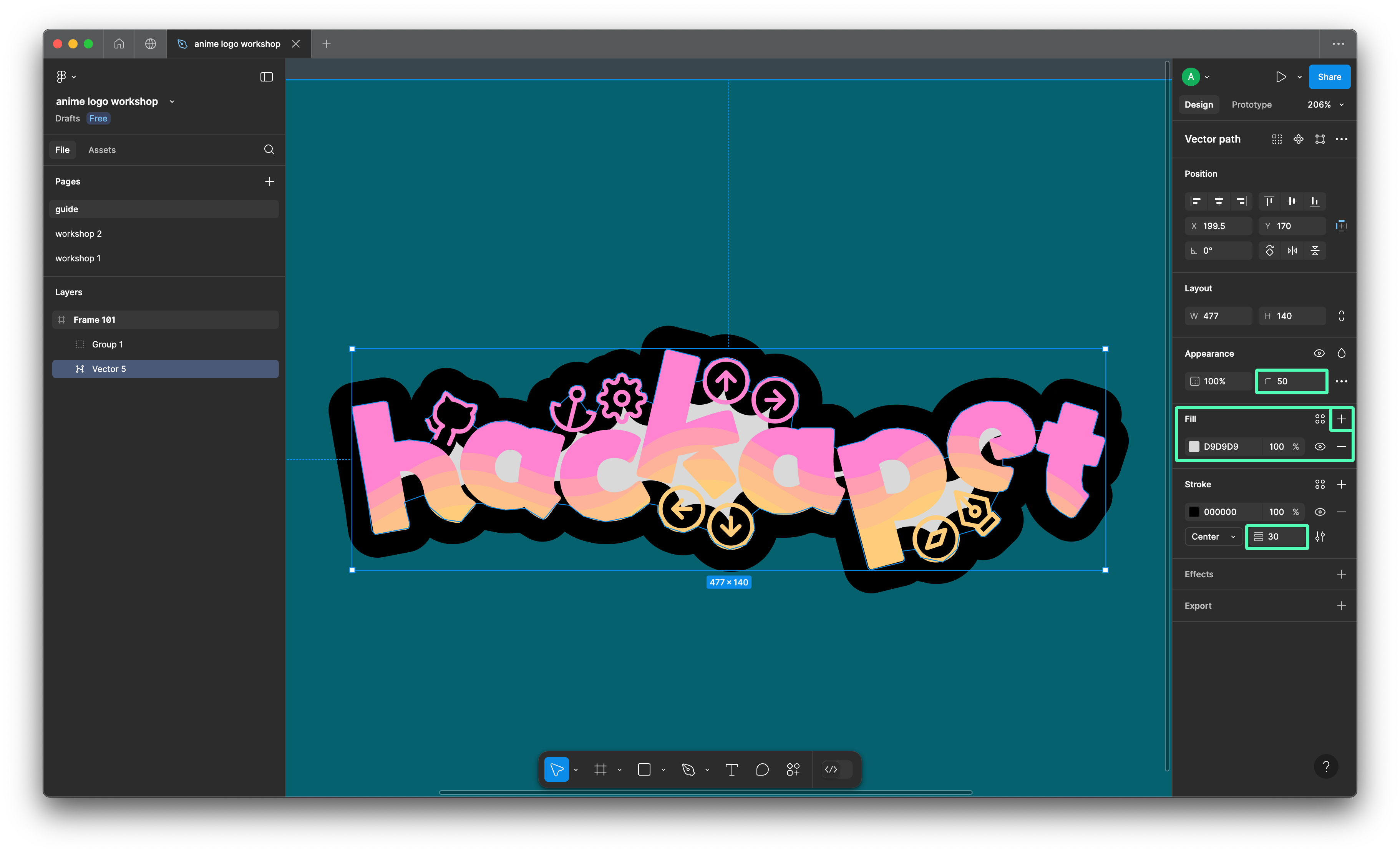Select the Frame tool
Image resolution: width=1400 pixels, height=854 pixels.
pyautogui.click(x=600, y=769)
